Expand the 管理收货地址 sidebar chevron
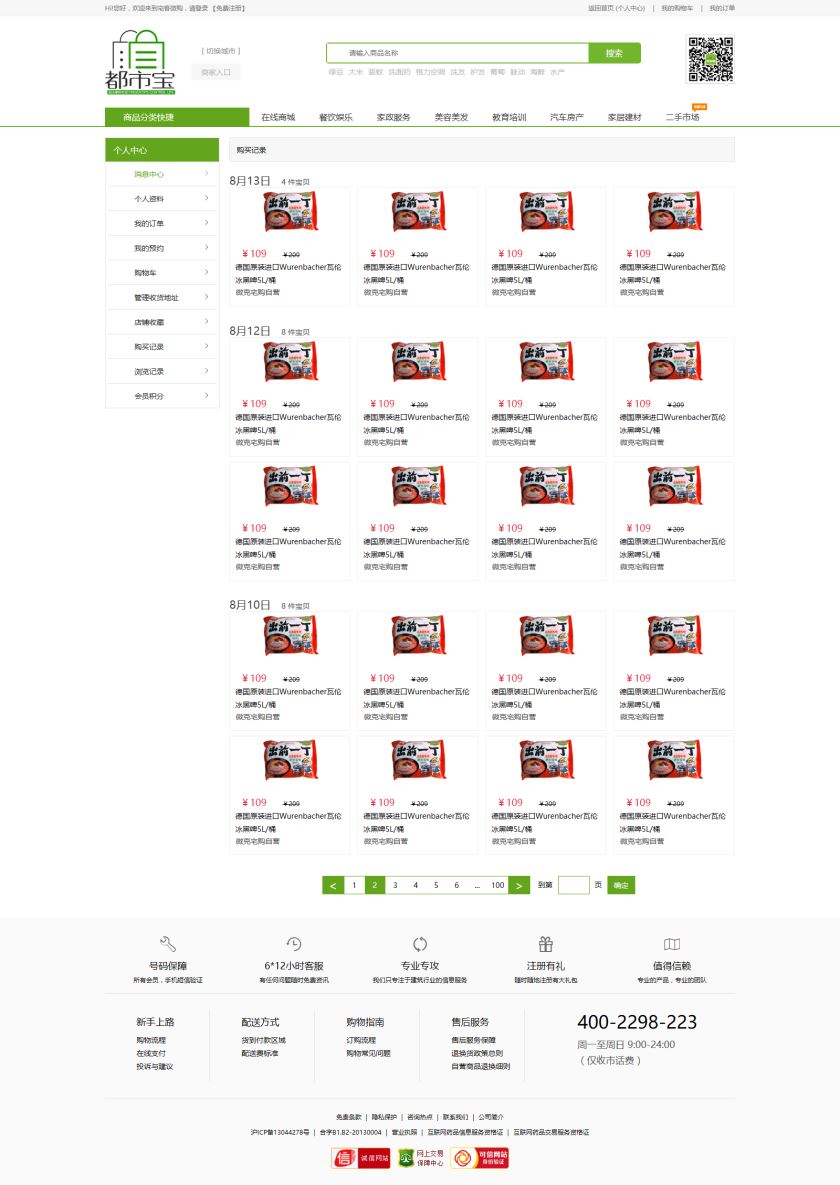Viewport: 840px width, 1185px height. click(x=206, y=297)
